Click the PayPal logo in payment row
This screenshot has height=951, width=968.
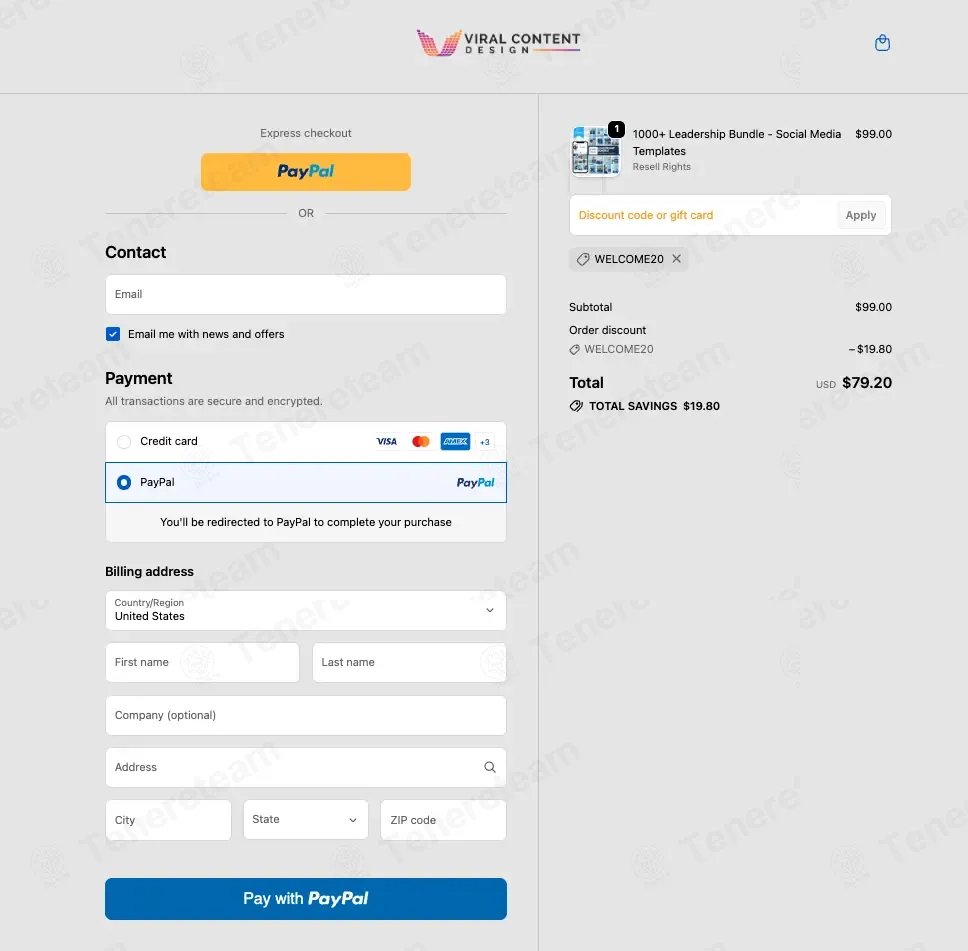[475, 482]
